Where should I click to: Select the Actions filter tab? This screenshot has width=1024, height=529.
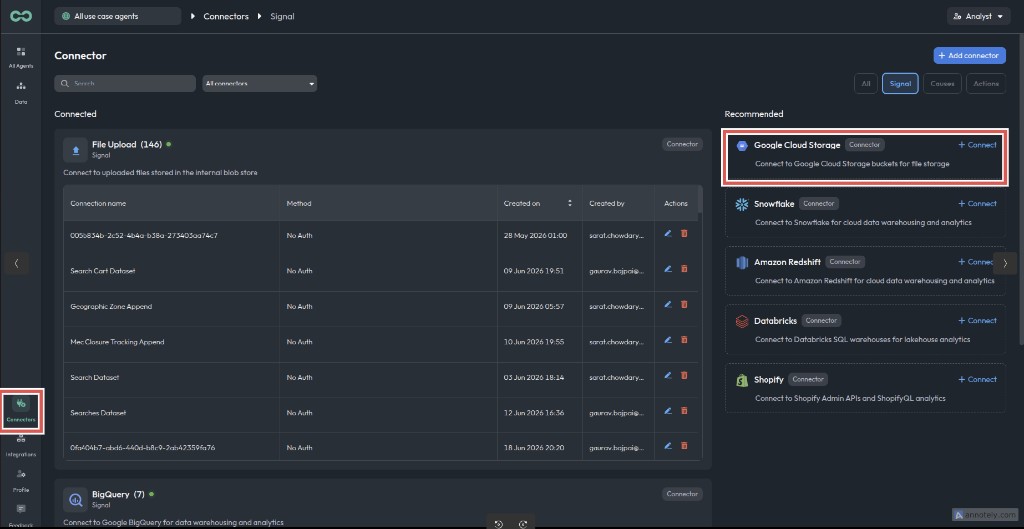pos(985,84)
